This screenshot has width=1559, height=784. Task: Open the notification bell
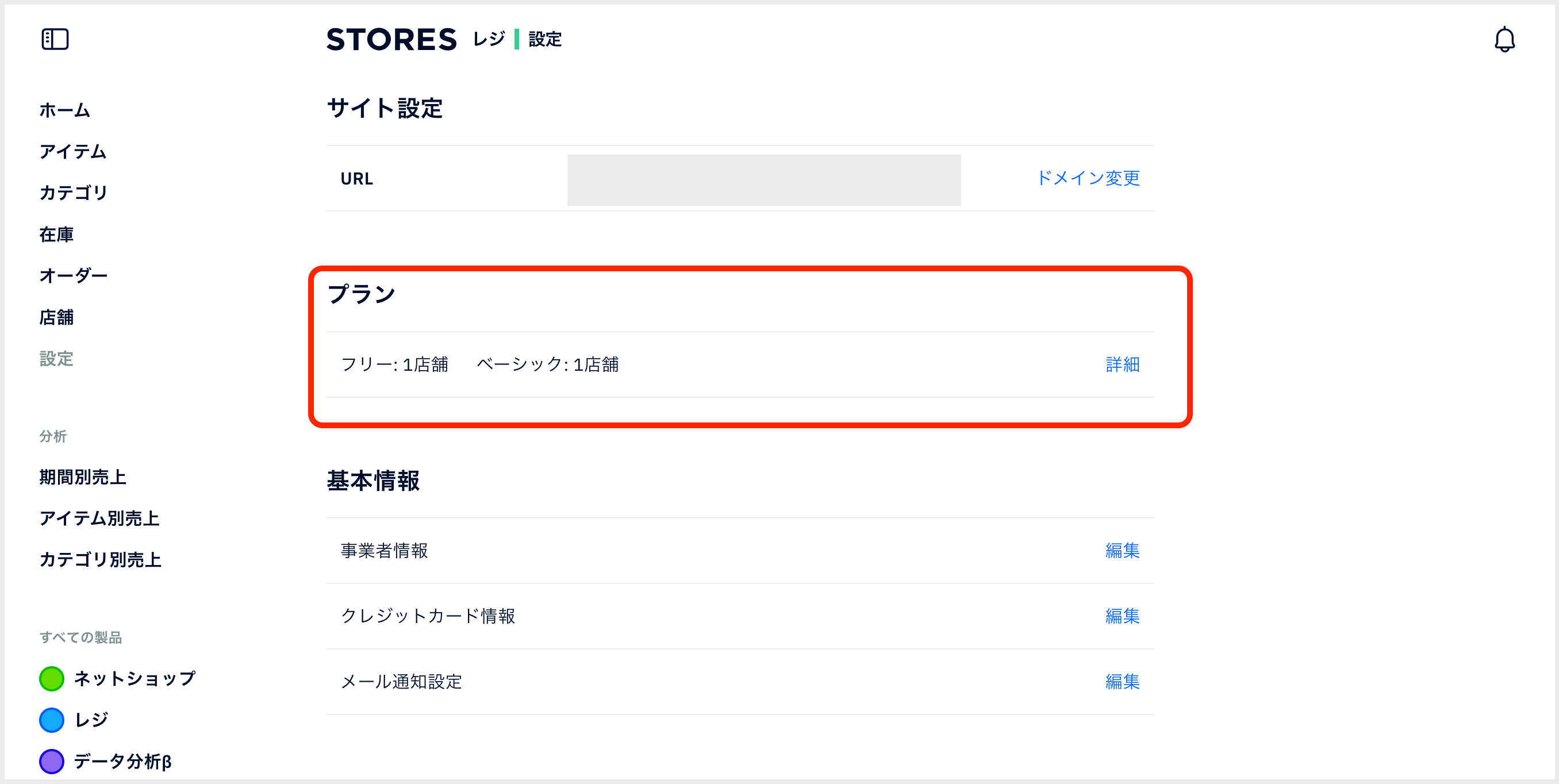[x=1504, y=40]
